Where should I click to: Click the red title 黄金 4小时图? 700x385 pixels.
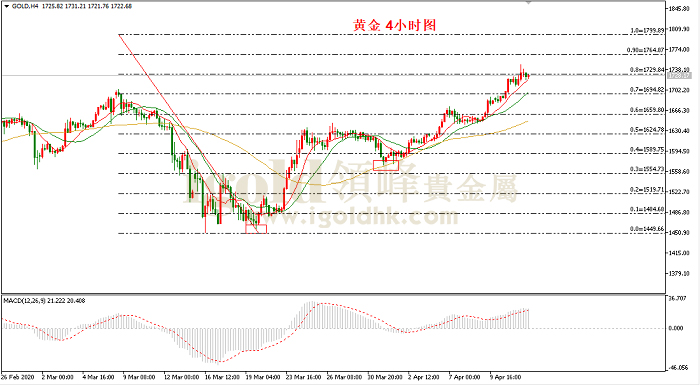tap(395, 25)
